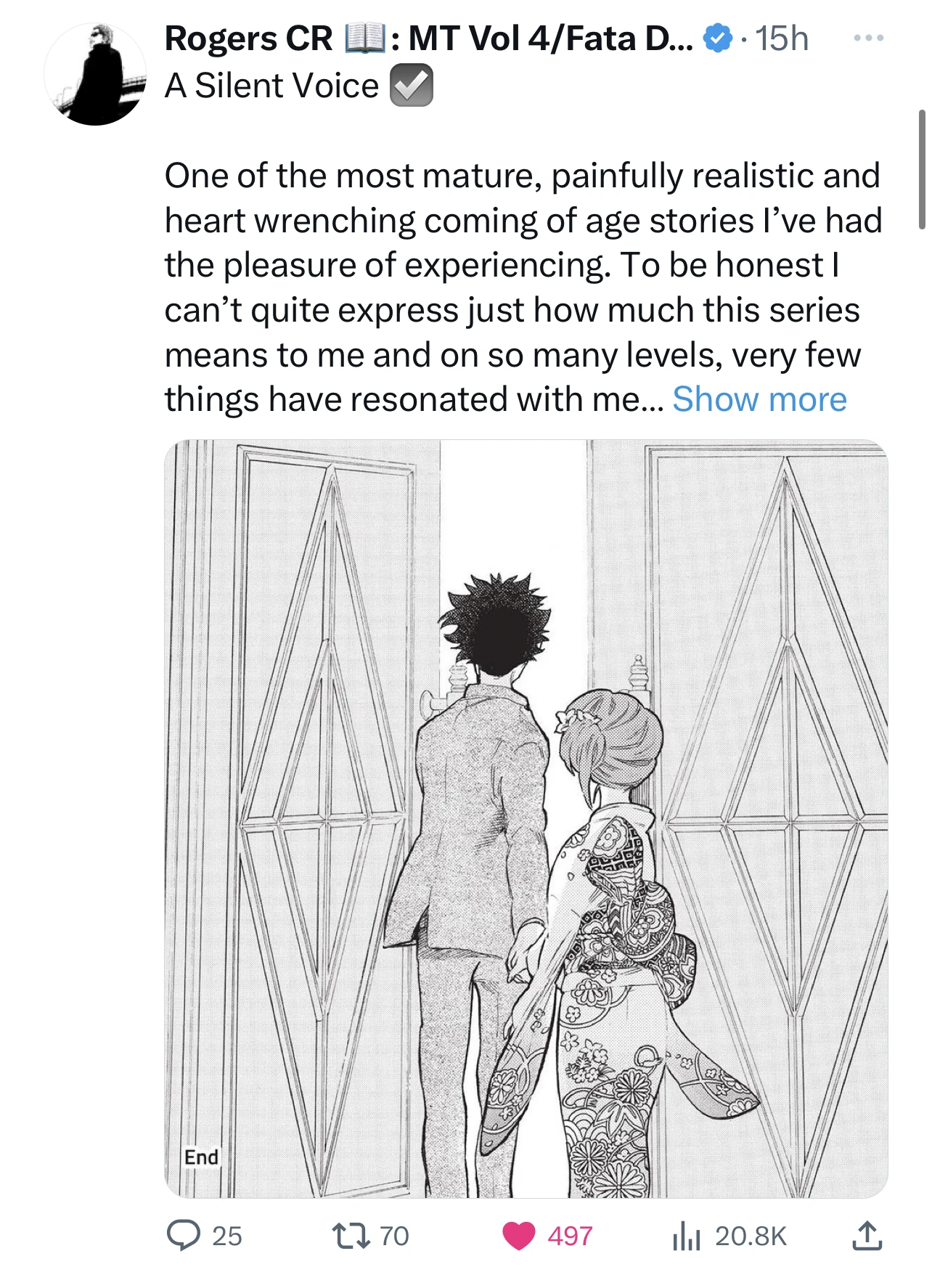
Task: Click the check mark emoji after A Silent Voice
Action: click(x=412, y=86)
